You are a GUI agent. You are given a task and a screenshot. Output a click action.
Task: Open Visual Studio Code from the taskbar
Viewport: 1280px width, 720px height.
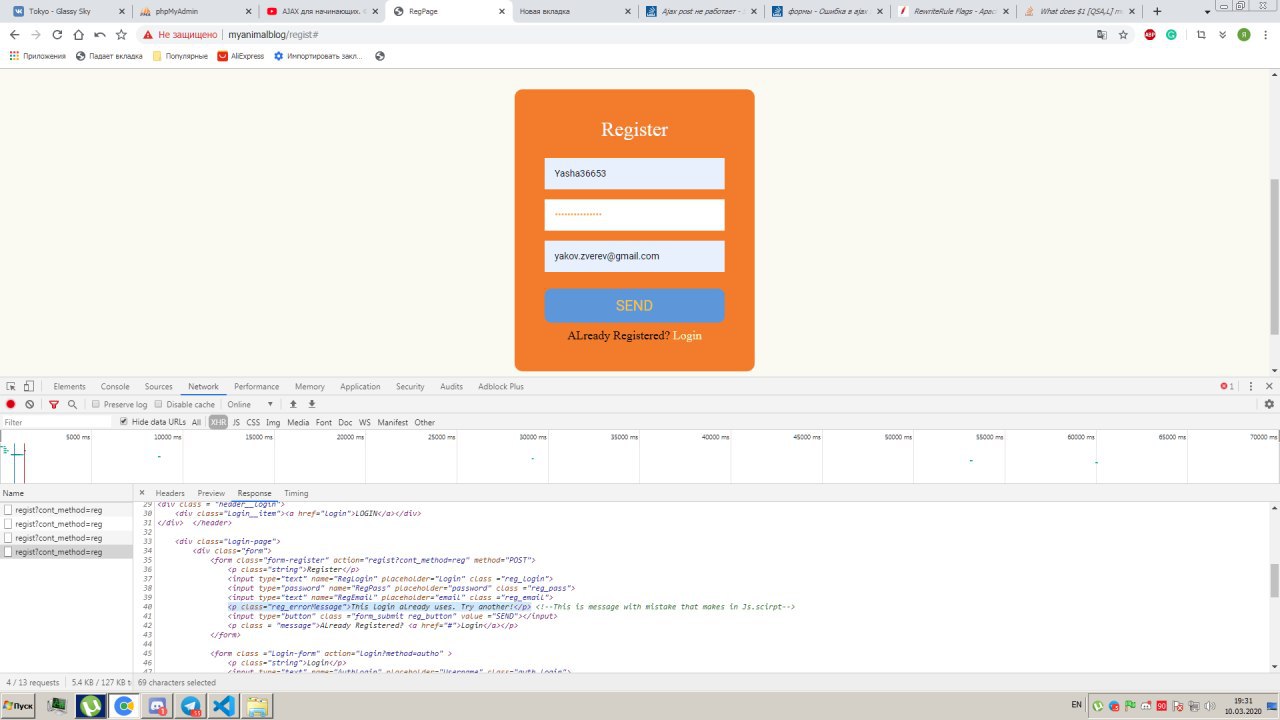click(x=224, y=706)
